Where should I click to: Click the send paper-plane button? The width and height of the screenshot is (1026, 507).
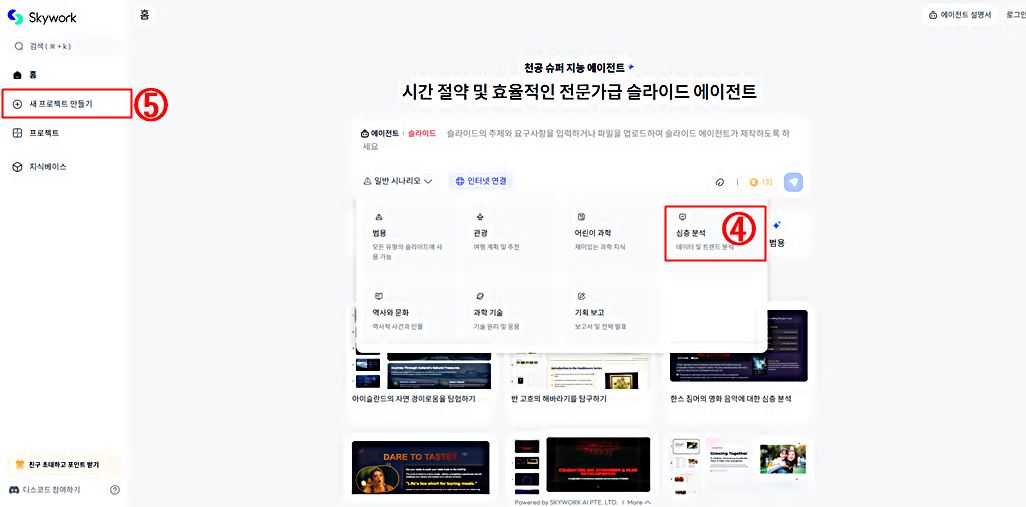tap(794, 182)
